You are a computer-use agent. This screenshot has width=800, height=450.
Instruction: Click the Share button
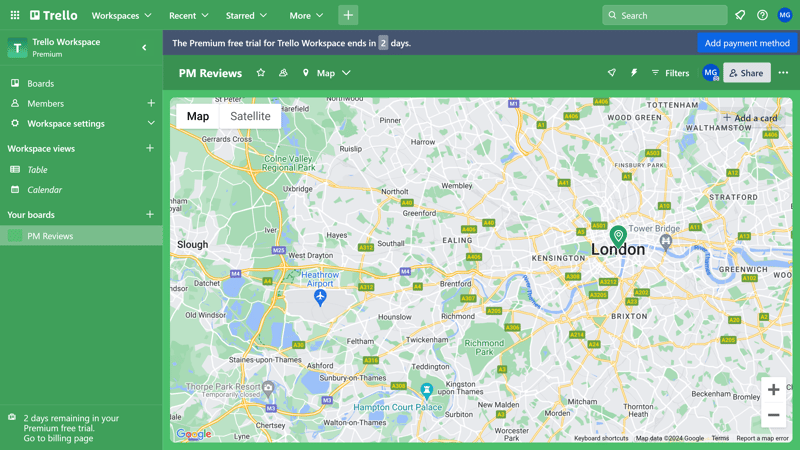746,73
